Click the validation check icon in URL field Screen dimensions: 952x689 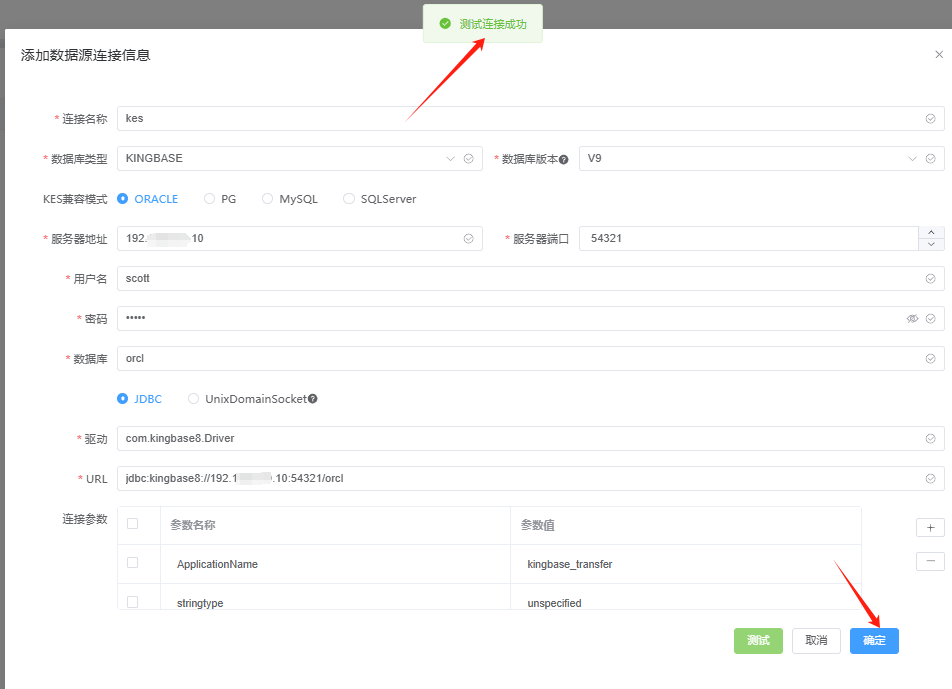pyautogui.click(x=930, y=479)
